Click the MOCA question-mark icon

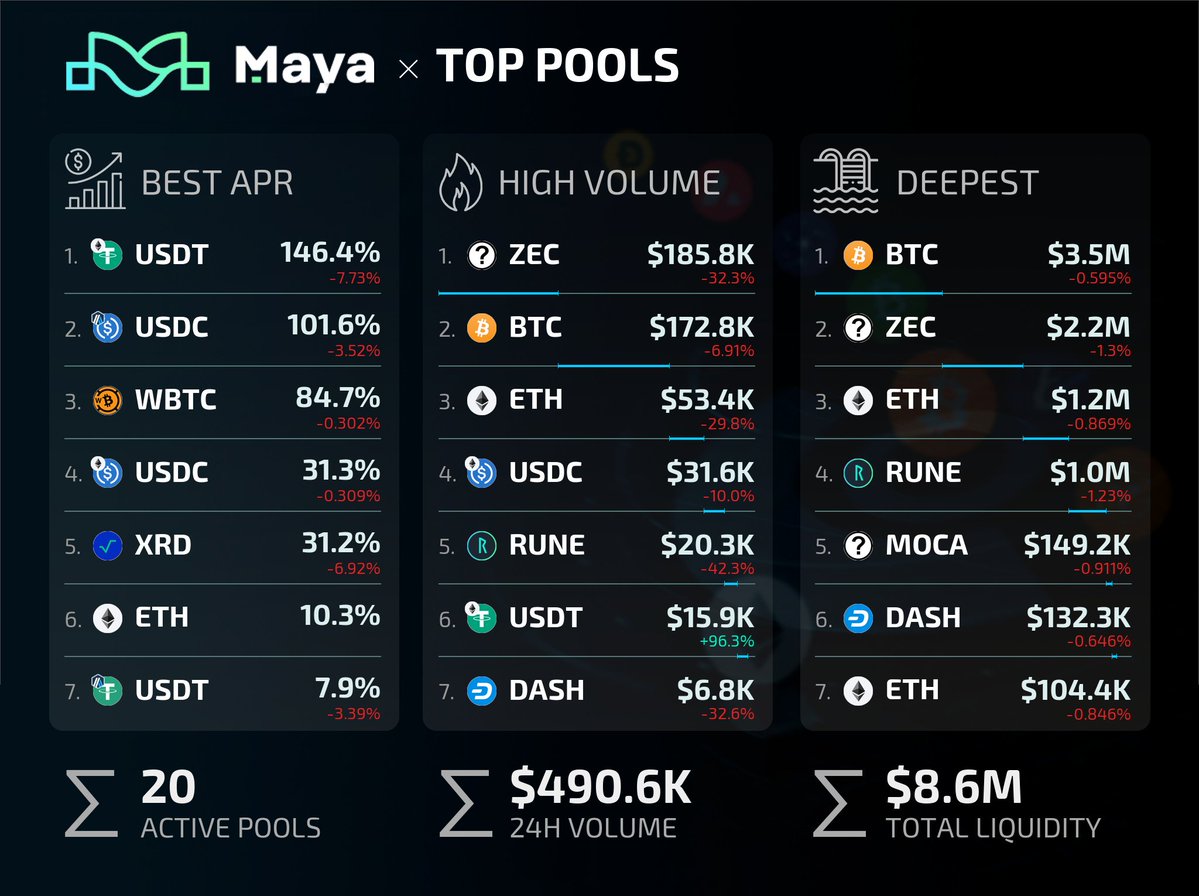[859, 546]
